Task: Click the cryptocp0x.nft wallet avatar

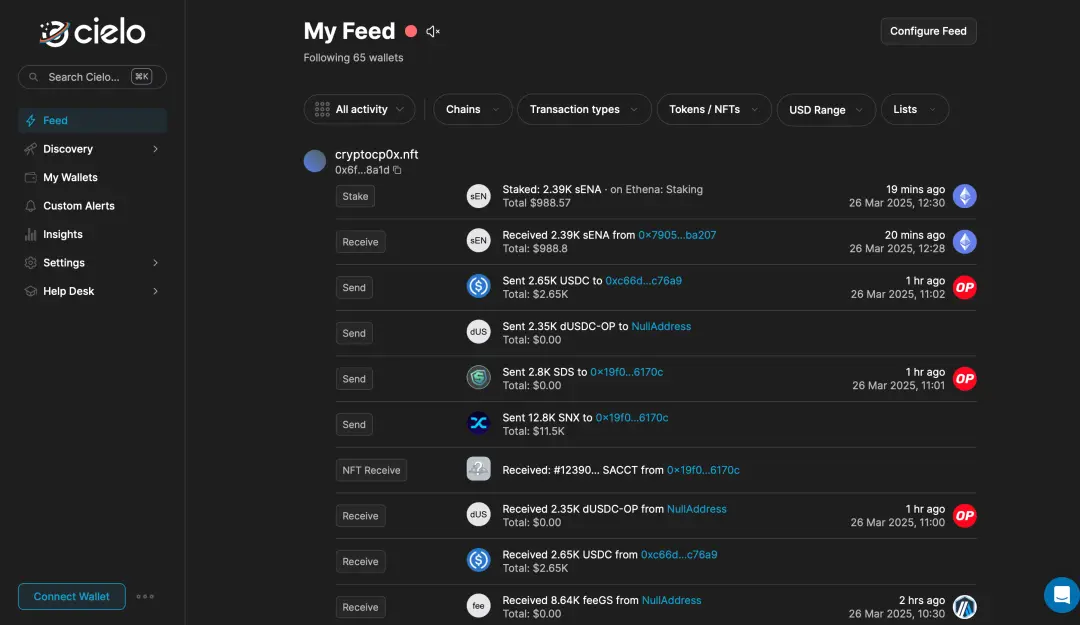Action: coord(315,161)
